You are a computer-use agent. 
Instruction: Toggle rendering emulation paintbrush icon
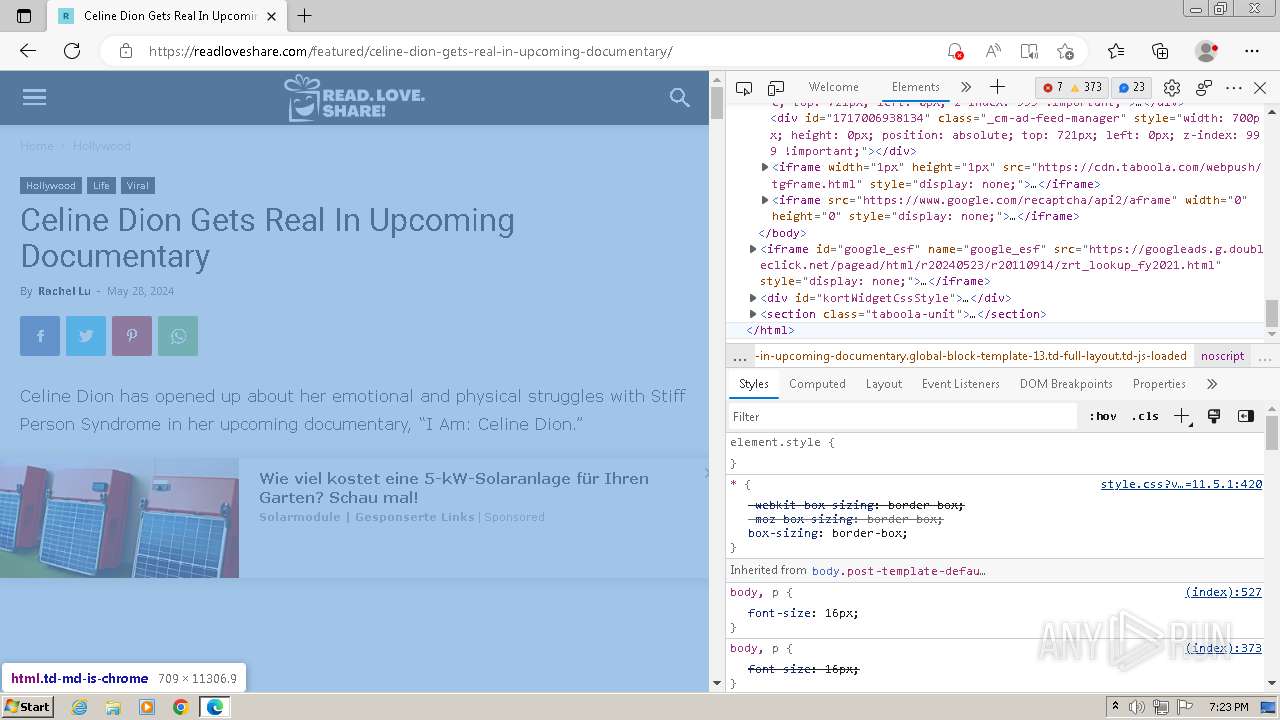(1214, 417)
